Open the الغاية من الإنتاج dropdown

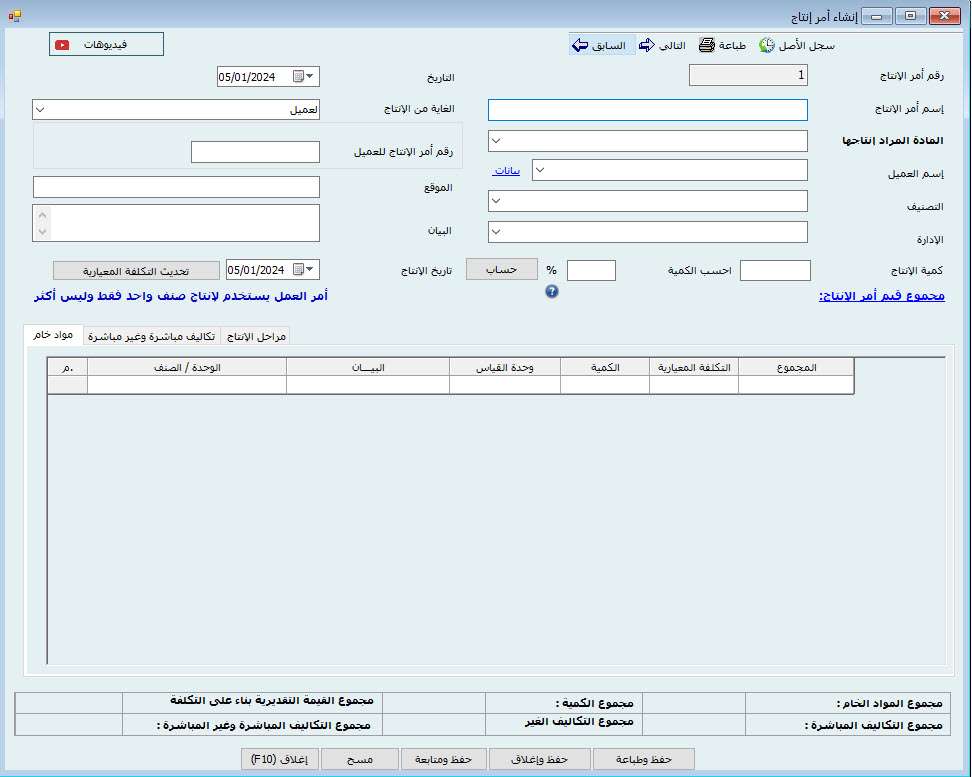pyautogui.click(x=40, y=110)
